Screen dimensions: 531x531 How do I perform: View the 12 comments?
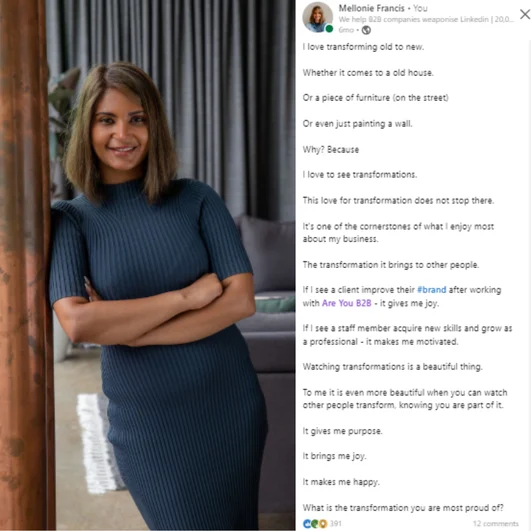click(x=495, y=524)
